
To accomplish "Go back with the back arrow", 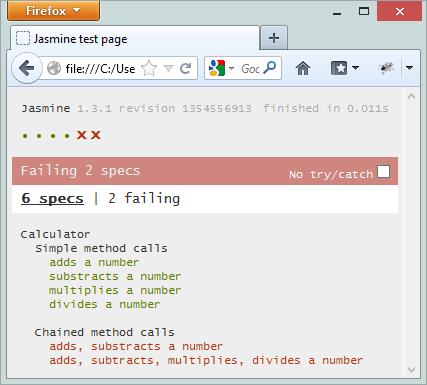I will (x=27, y=68).
